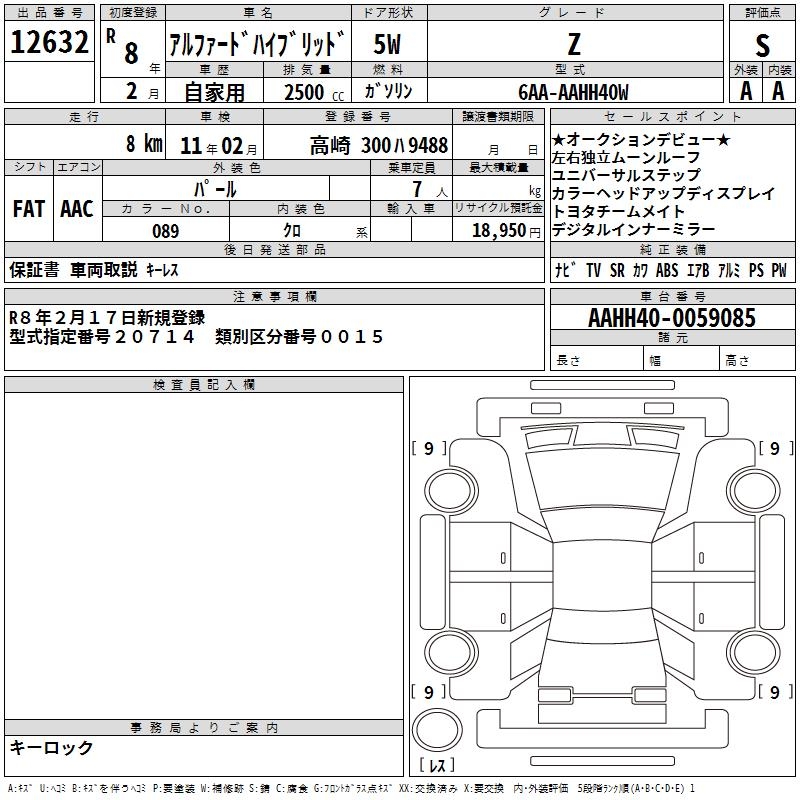Click the キーロック notice text
The image size is (800, 800).
pyautogui.click(x=52, y=748)
